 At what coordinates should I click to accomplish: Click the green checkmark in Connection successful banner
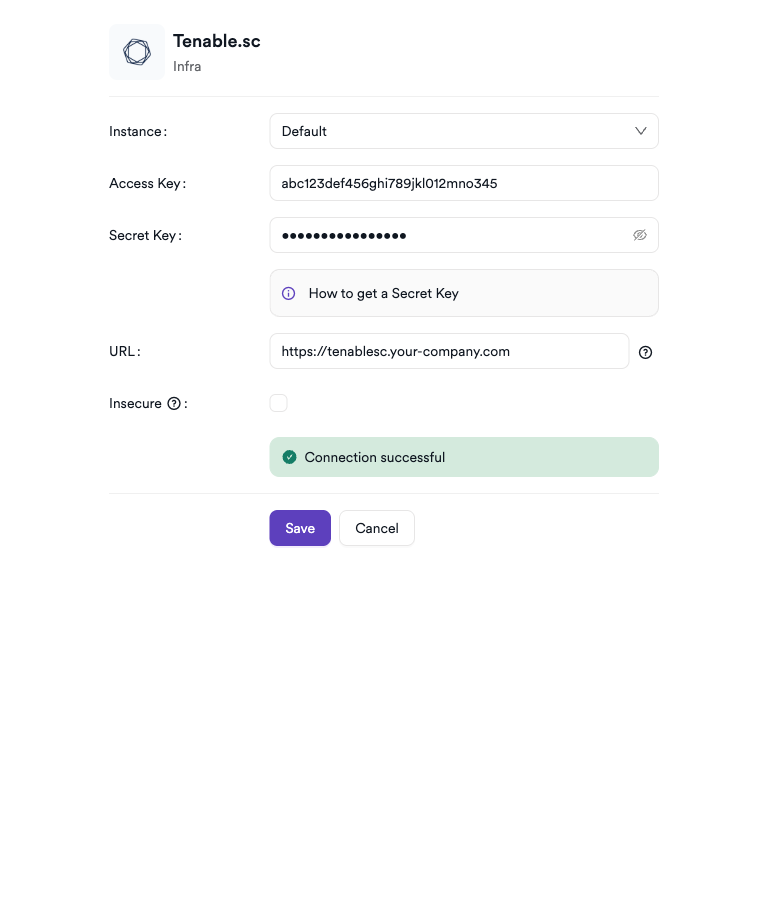click(289, 456)
